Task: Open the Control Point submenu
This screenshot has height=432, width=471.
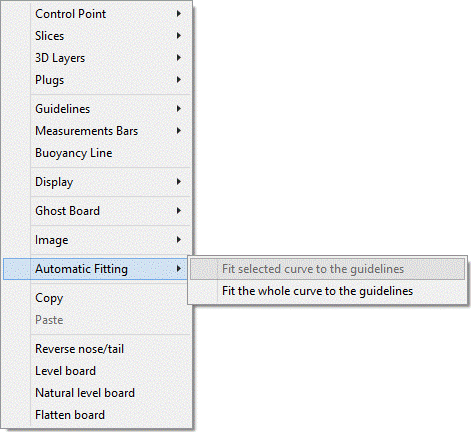Action: coord(97,14)
